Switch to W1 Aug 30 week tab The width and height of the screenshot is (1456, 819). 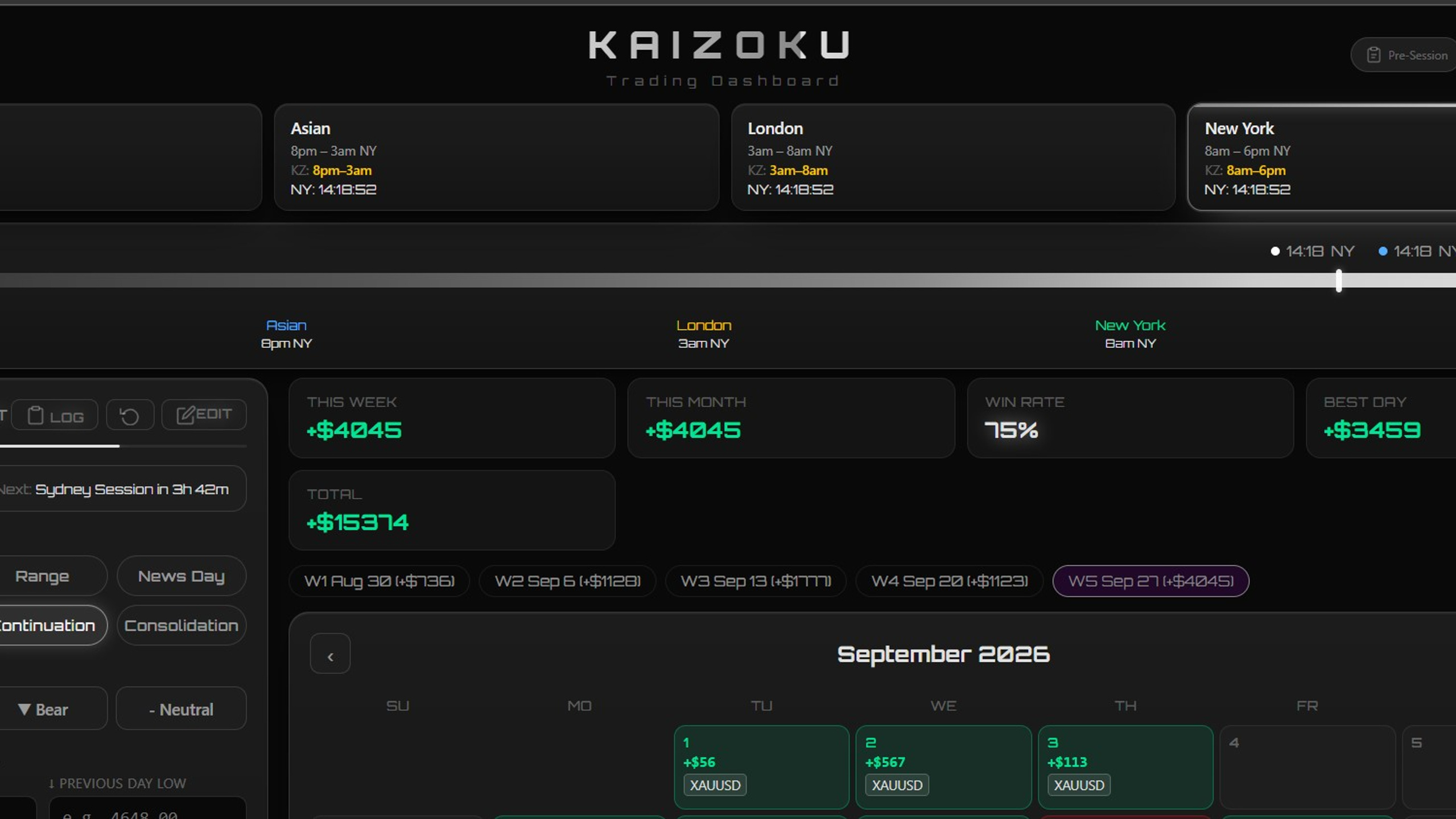pos(379,581)
